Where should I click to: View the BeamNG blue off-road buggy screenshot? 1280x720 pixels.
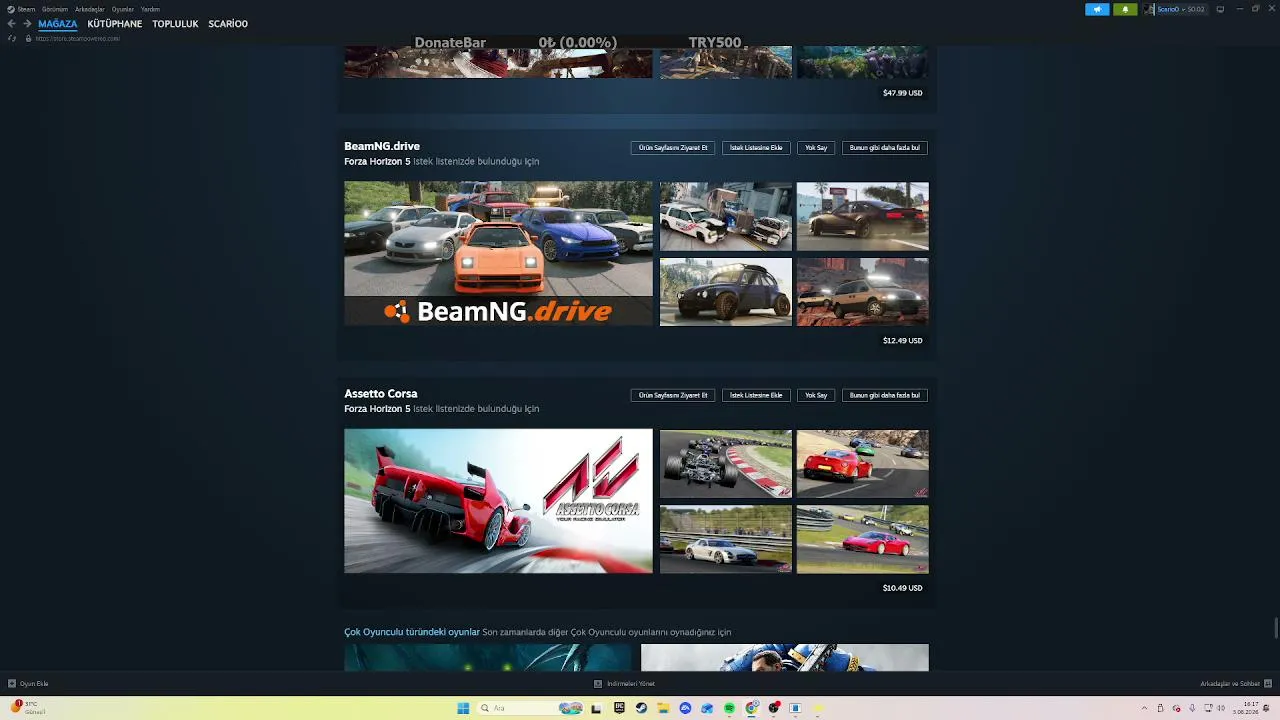point(726,292)
